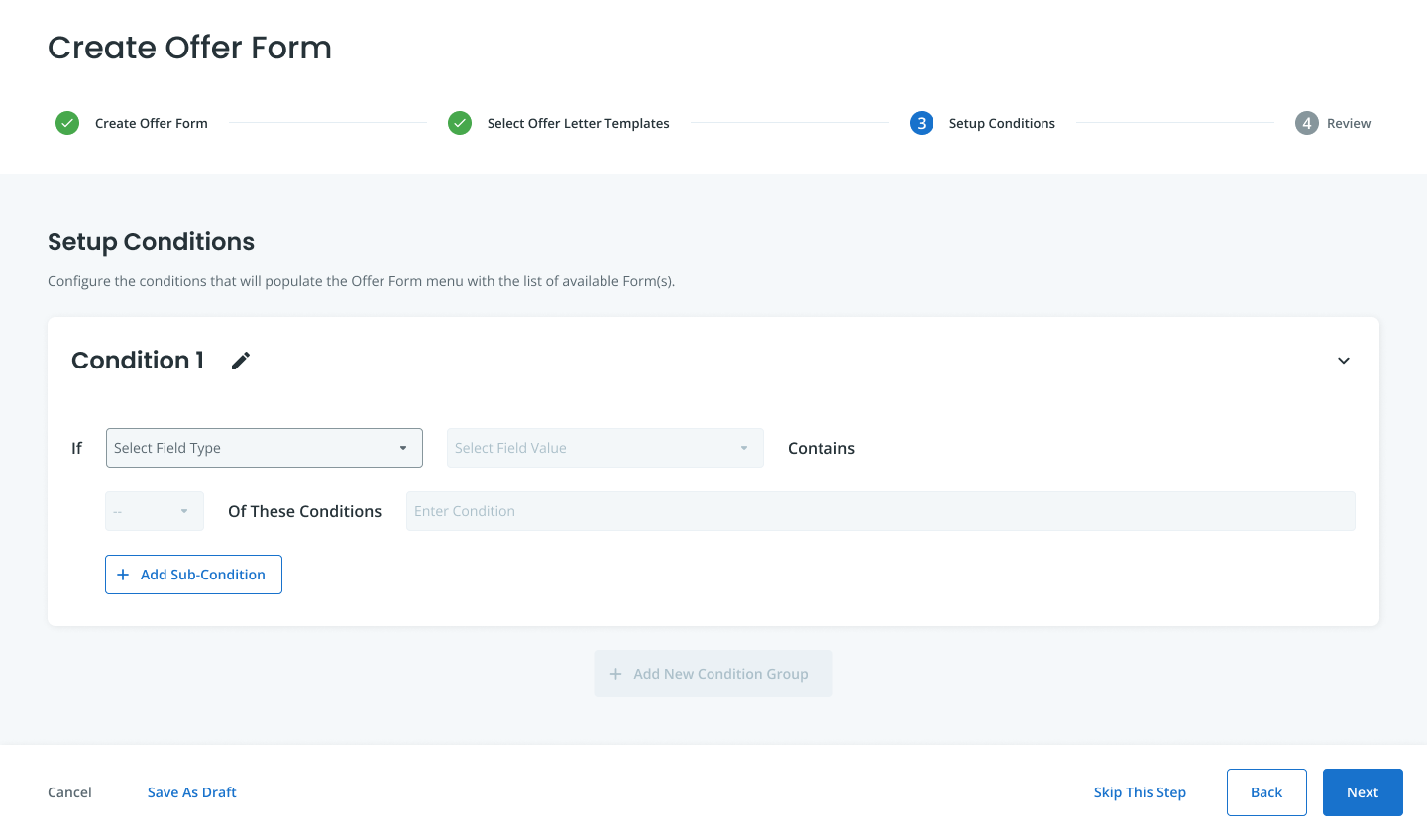Click the Enter Condition input field
1427x840 pixels.
click(x=880, y=511)
